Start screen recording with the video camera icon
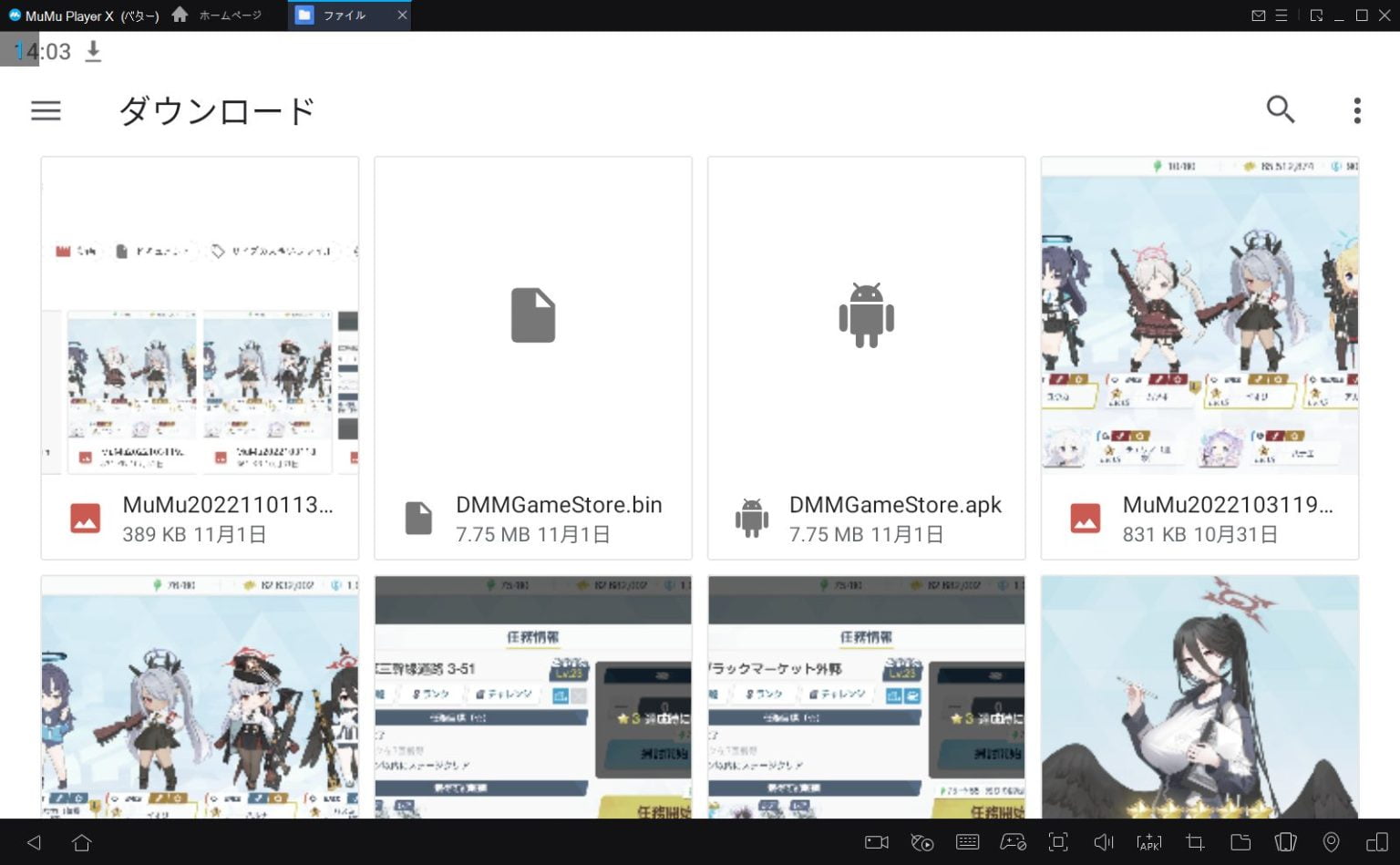The image size is (1400, 865). pyautogui.click(x=876, y=842)
